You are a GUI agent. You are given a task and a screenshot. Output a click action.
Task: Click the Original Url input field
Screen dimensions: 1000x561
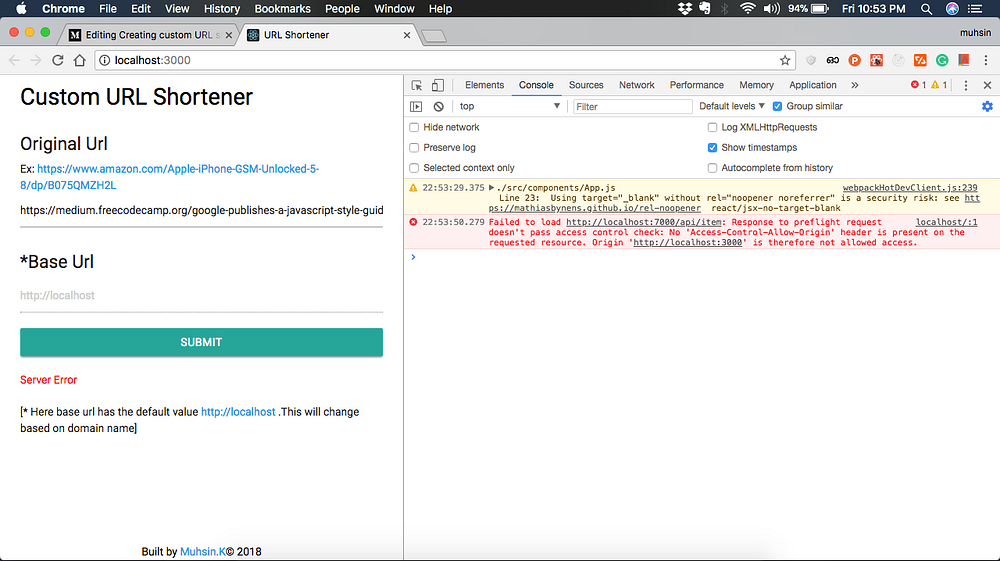pyautogui.click(x=202, y=210)
